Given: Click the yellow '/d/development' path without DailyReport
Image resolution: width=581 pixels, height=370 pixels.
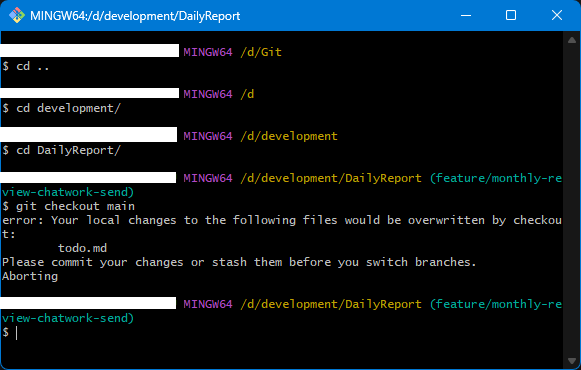Looking at the screenshot, I should click(x=289, y=136).
